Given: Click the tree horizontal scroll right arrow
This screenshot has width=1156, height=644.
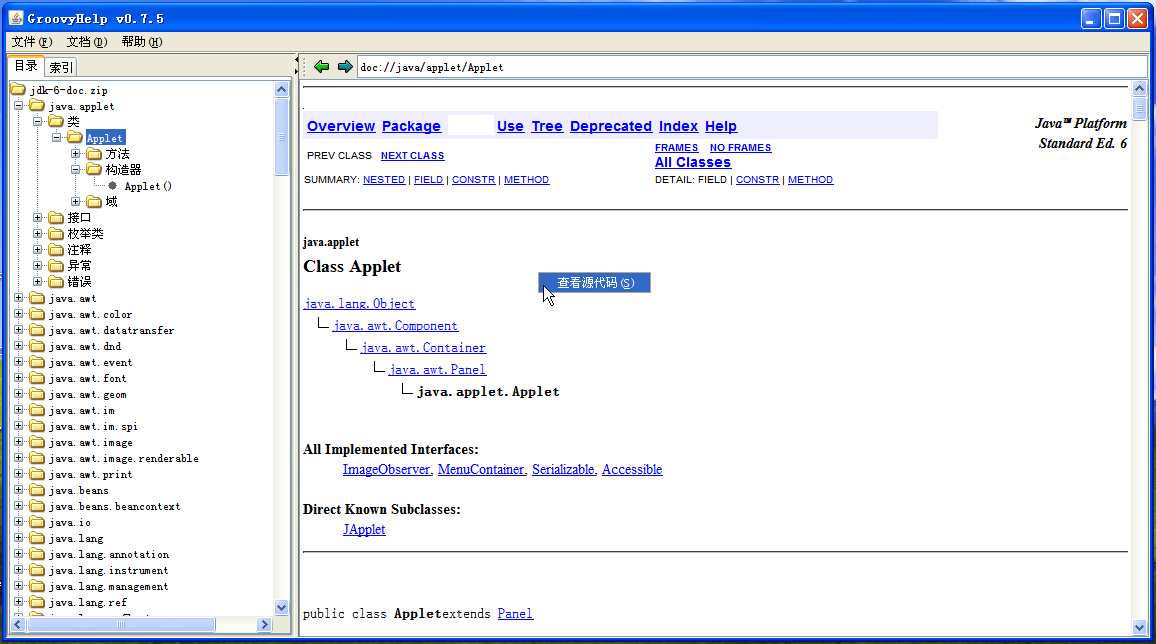Looking at the screenshot, I should click(x=265, y=625).
